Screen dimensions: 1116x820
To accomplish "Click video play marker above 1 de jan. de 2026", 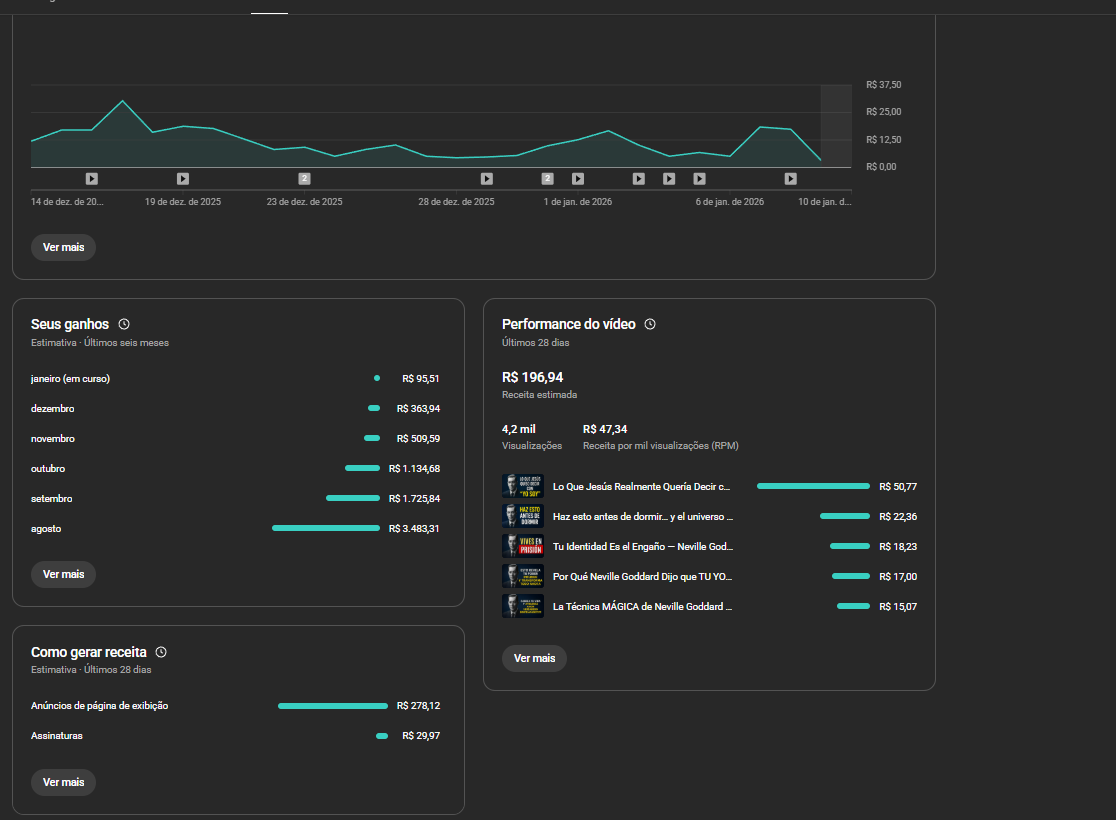I will tap(578, 179).
